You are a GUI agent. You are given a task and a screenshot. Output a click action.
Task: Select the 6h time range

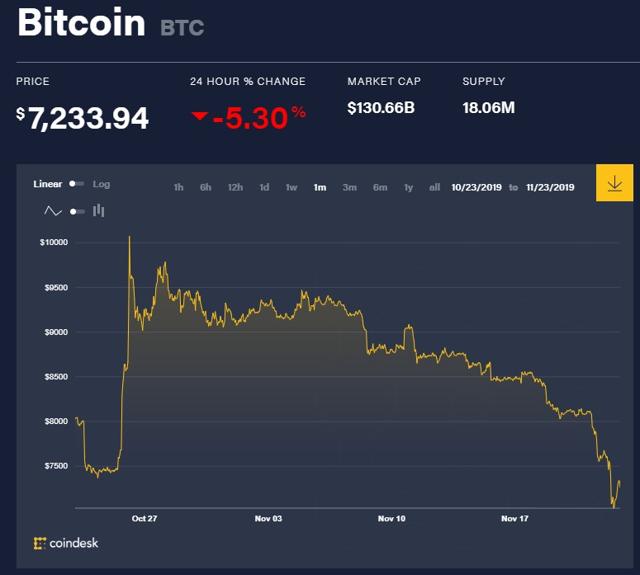206,187
